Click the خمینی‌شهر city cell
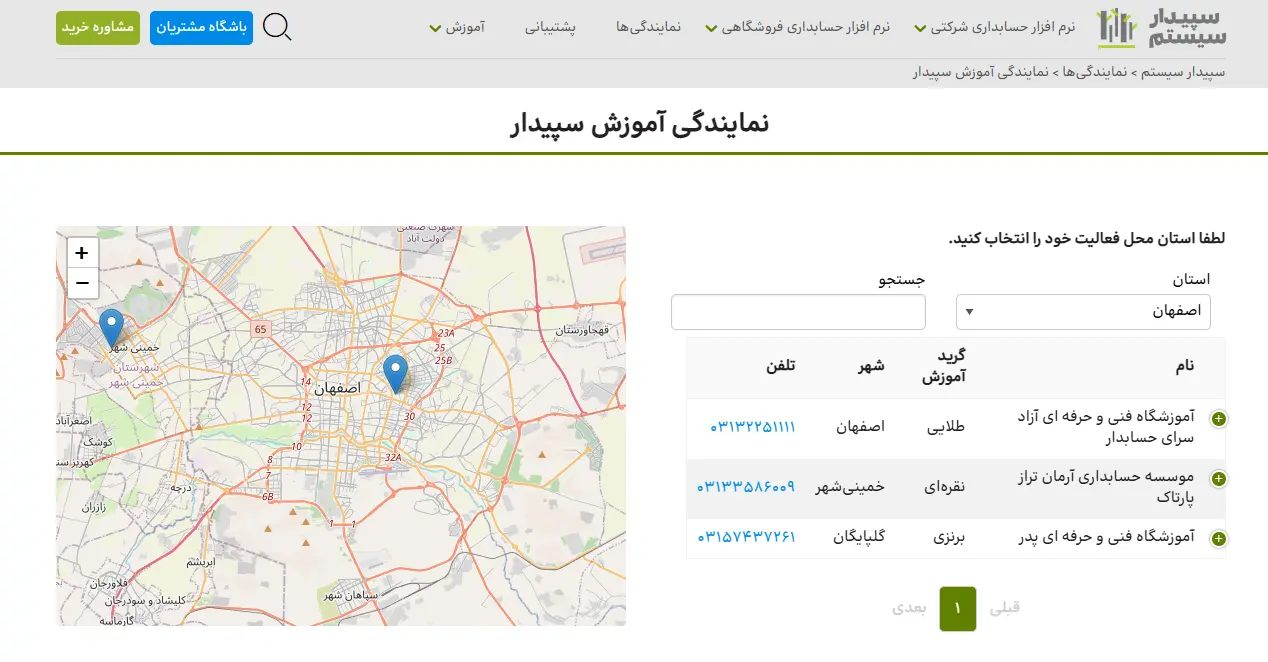 click(x=851, y=487)
